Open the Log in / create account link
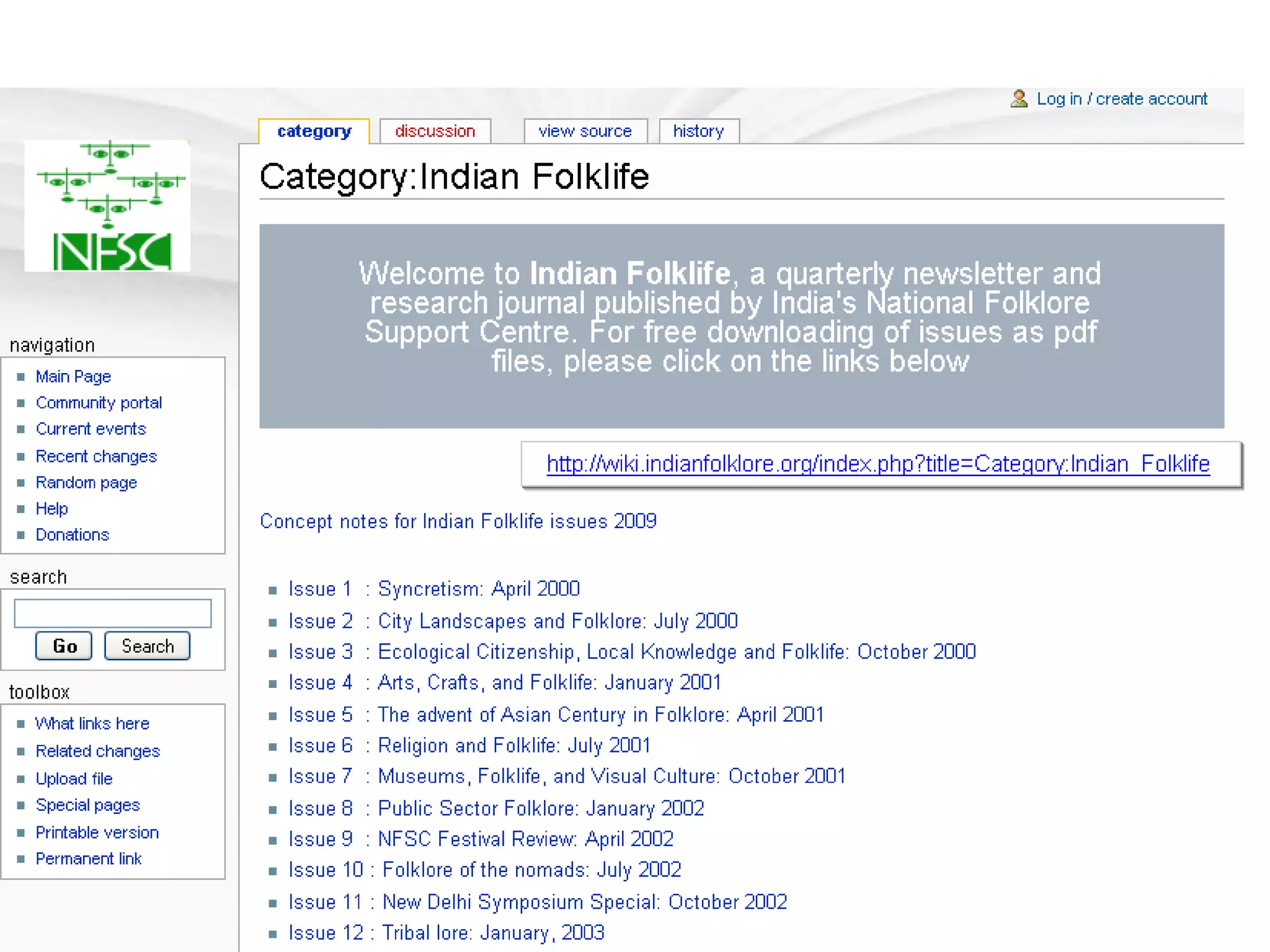1270x952 pixels. pos(1121,99)
